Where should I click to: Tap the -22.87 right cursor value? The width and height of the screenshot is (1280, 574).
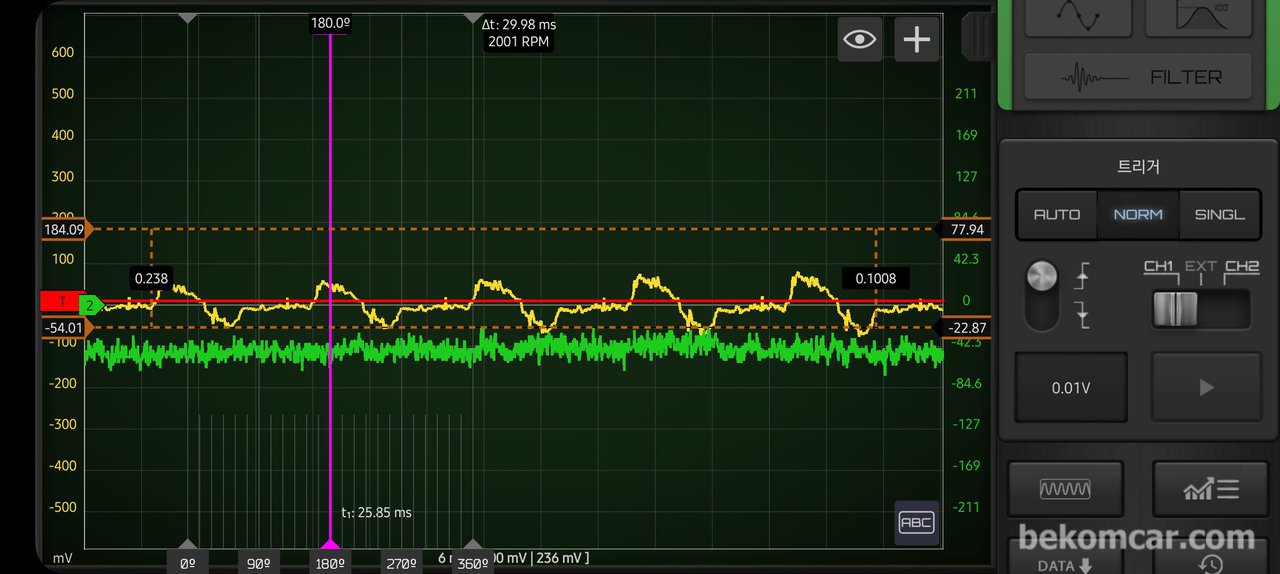click(x=967, y=328)
